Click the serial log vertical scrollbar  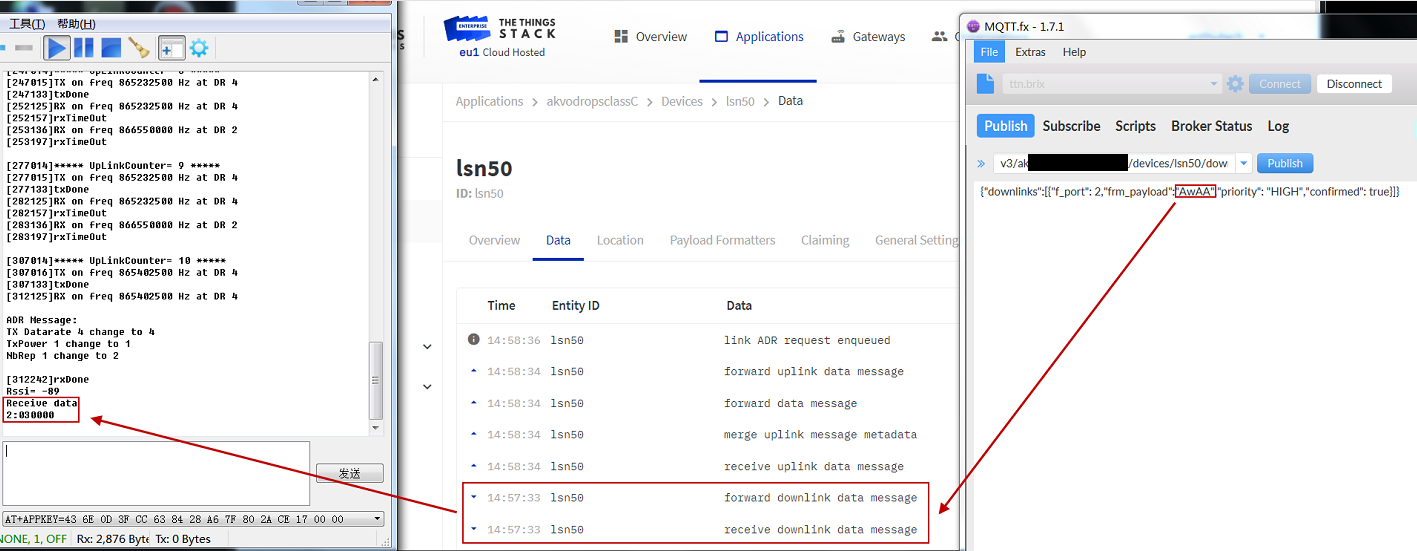click(376, 380)
